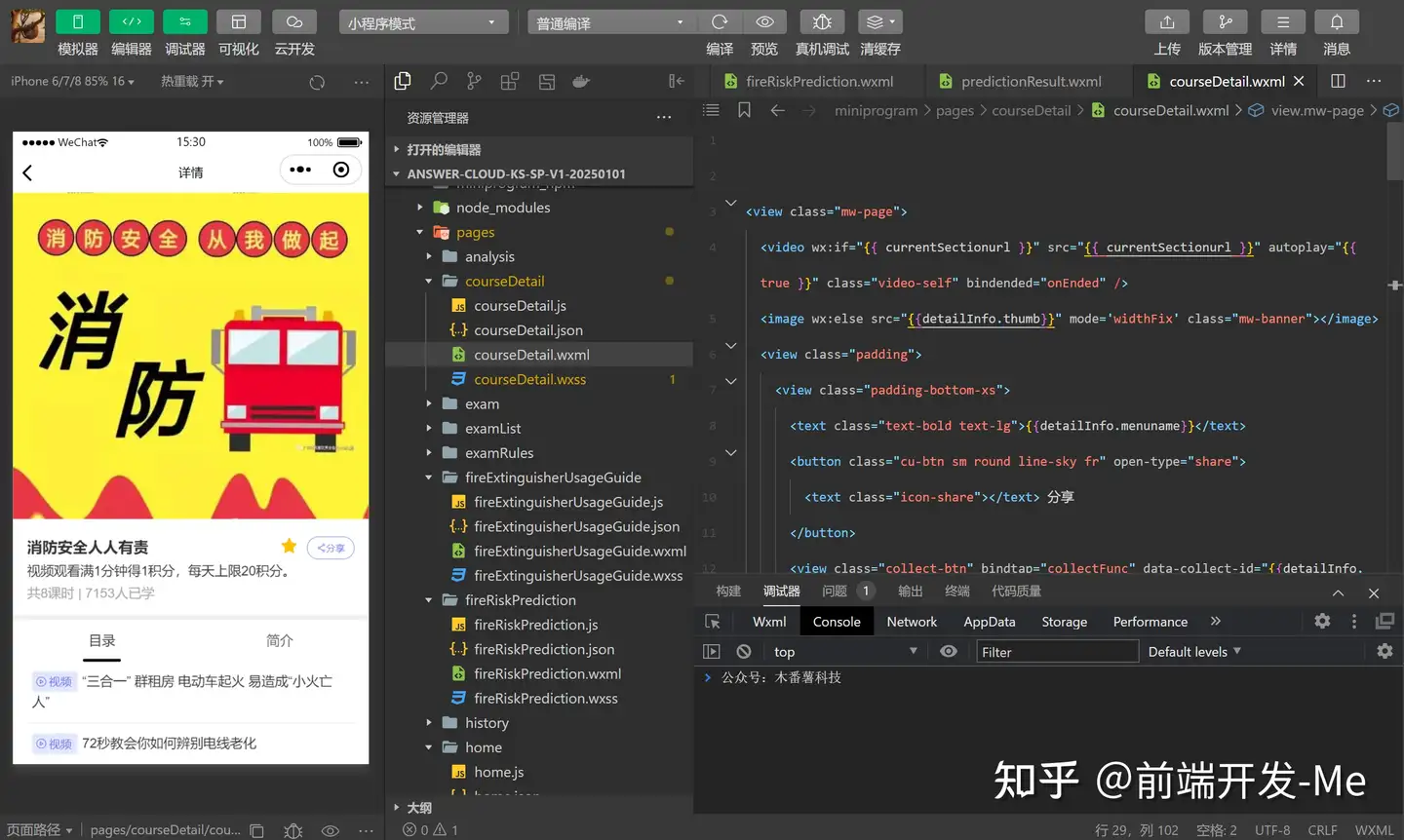Open the iPhone 6/7/8 device dropdown
Viewport: 1404px width, 840px height.
tap(72, 82)
